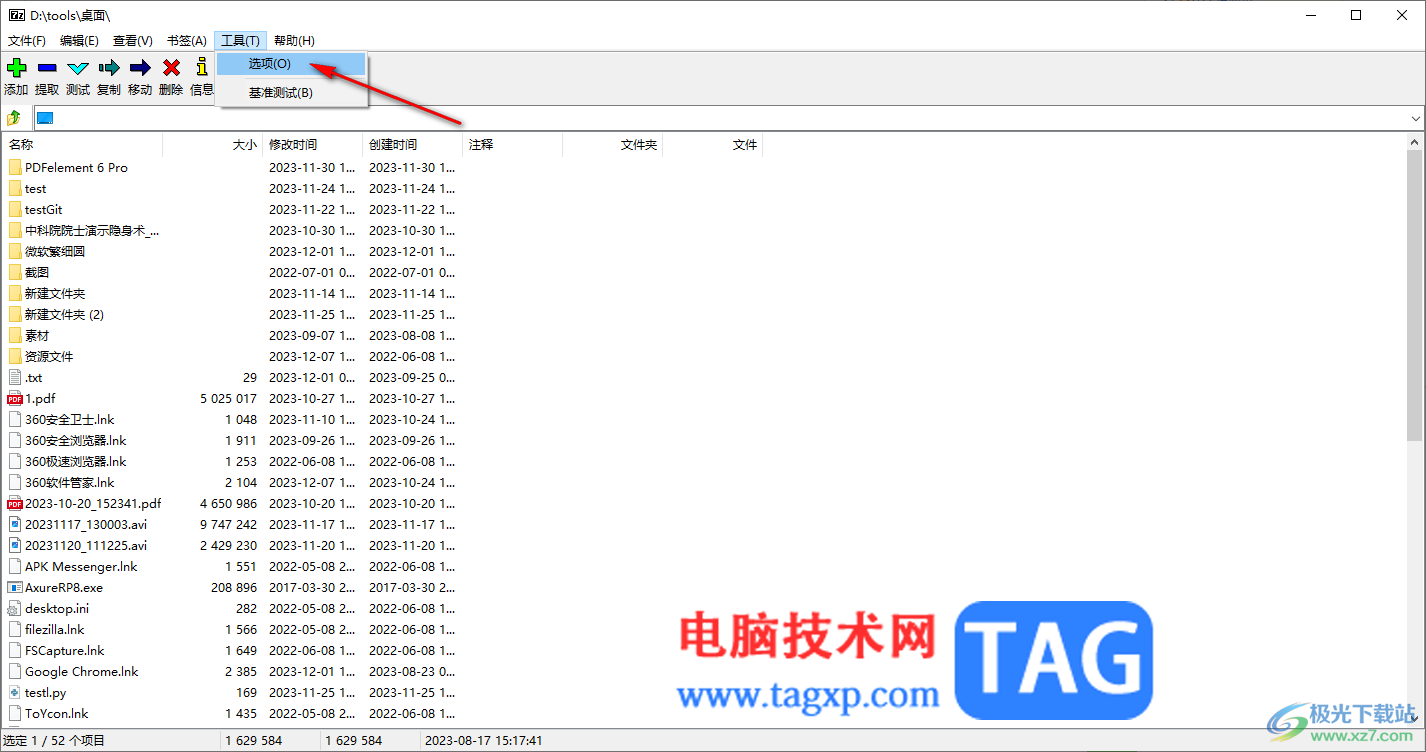Image resolution: width=1426 pixels, height=752 pixels.
Task: Click the Extract (提取) minus icon
Action: point(47,68)
